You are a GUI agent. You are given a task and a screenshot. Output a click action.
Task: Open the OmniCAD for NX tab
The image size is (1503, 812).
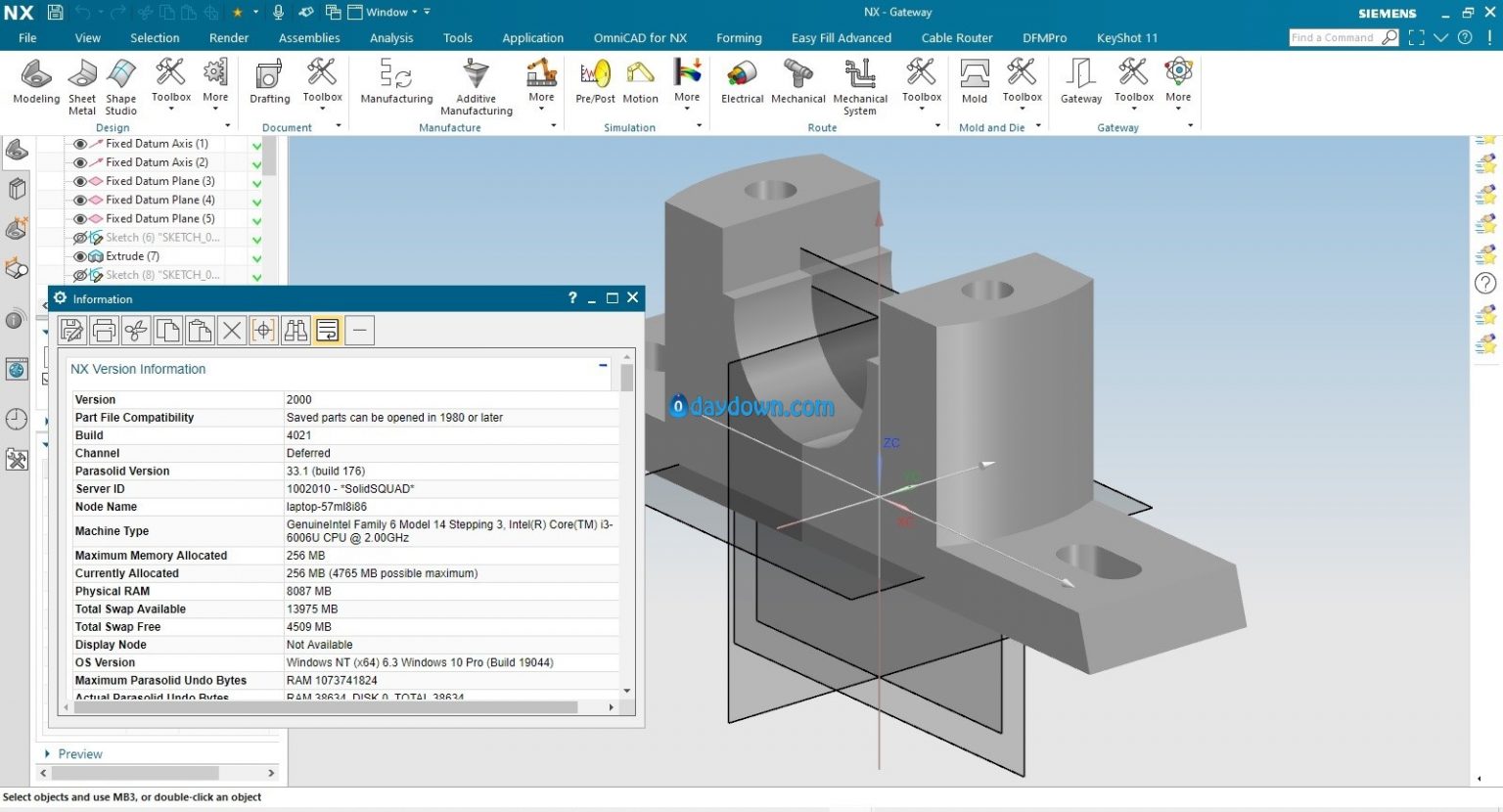coord(640,38)
